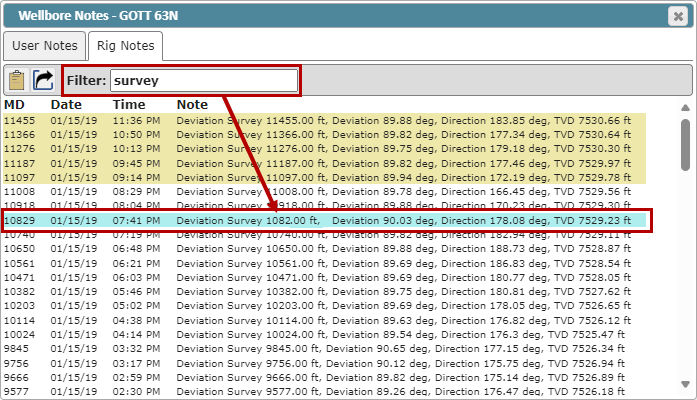This screenshot has width=697, height=400.
Task: Close the Wellbore Notes dialog
Action: (678, 16)
